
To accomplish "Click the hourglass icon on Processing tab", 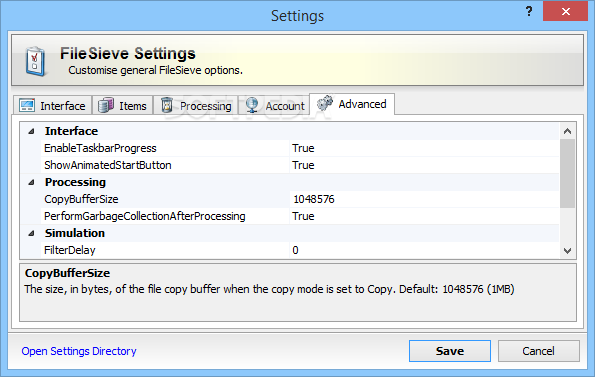I will pyautogui.click(x=167, y=105).
